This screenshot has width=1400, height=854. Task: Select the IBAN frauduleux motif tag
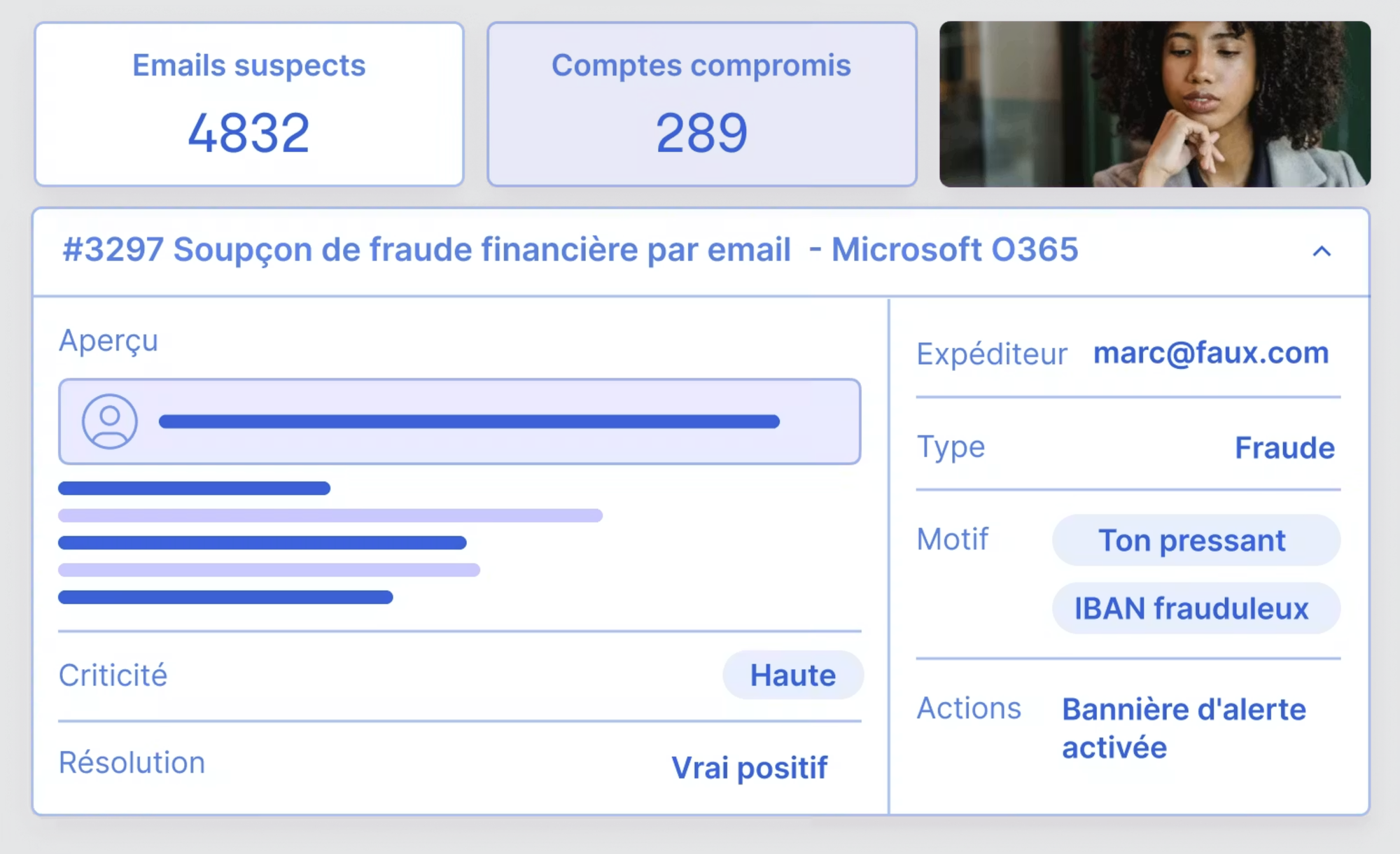1196,608
